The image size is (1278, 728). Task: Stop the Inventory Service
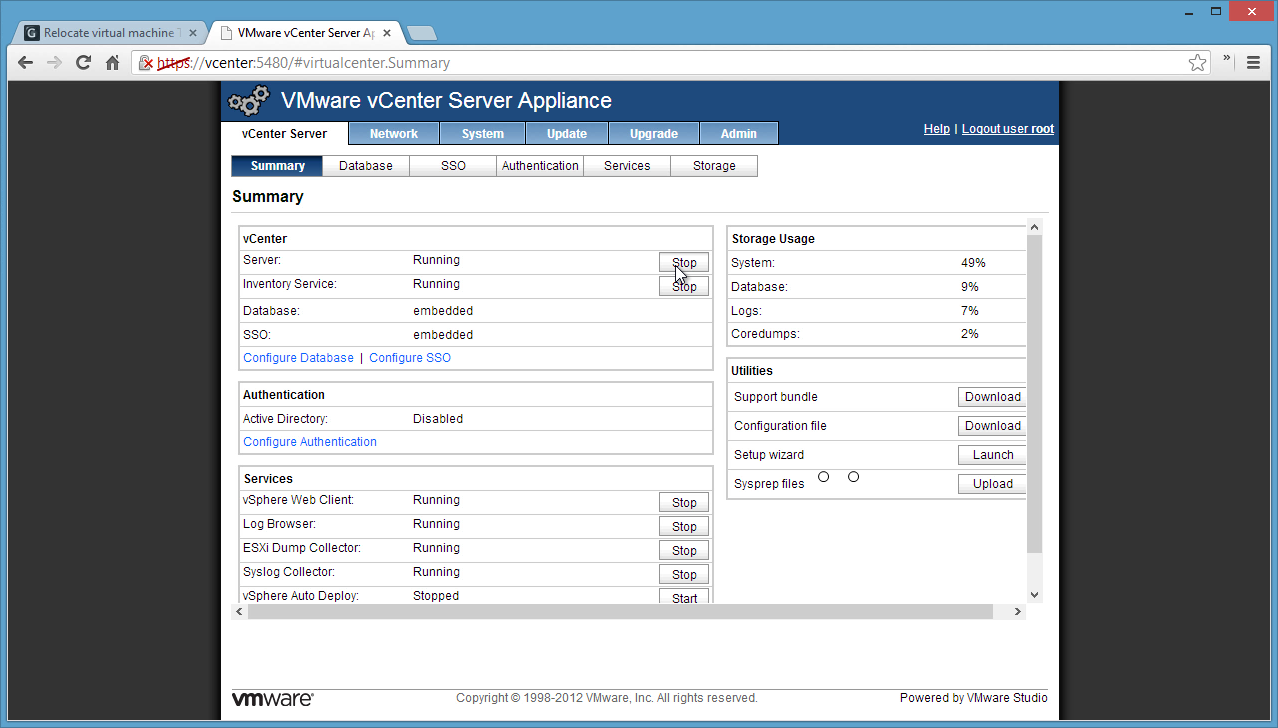(684, 286)
